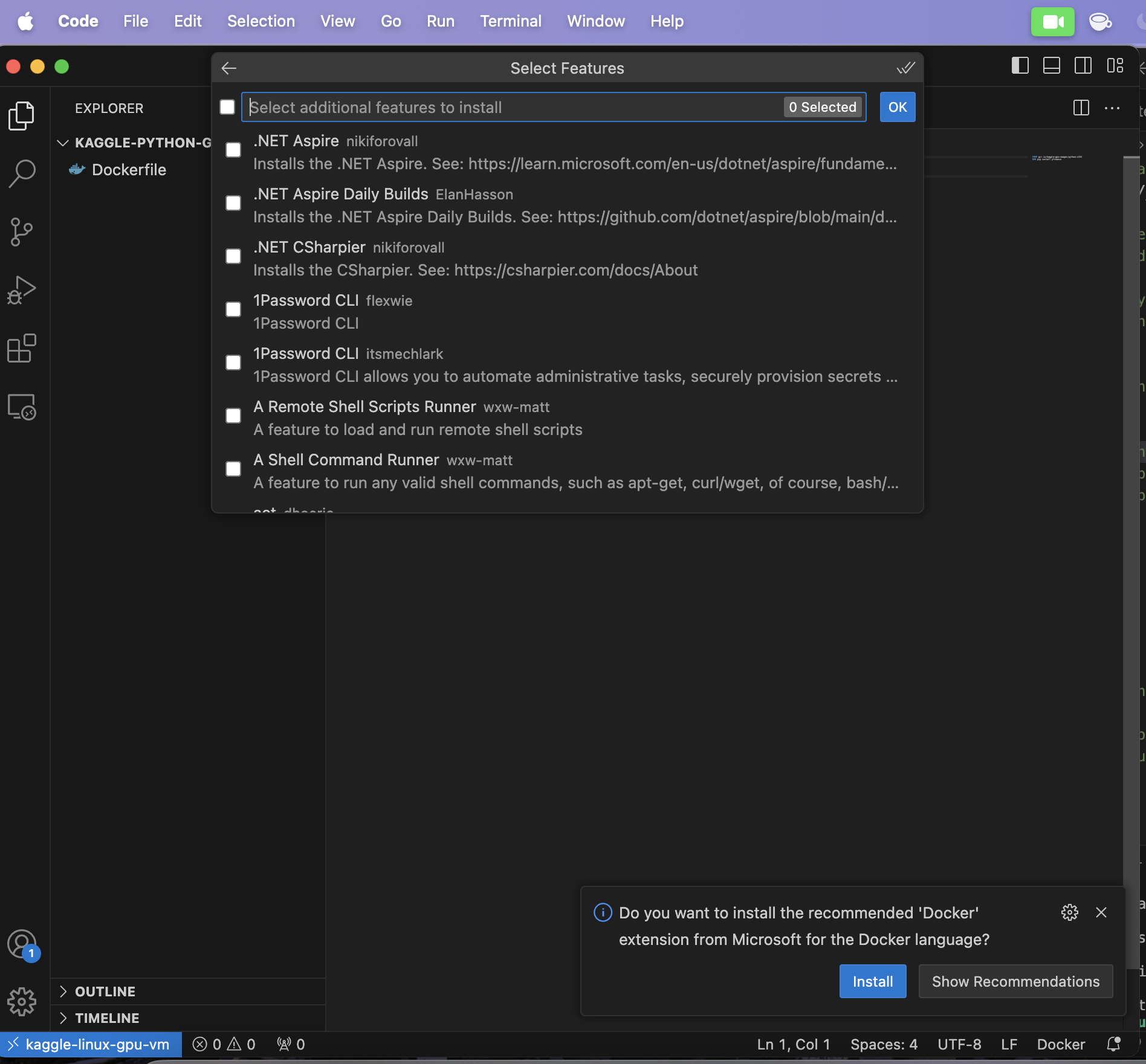The height and width of the screenshot is (1064, 1146).
Task: Open the File menu
Action: pos(135,22)
